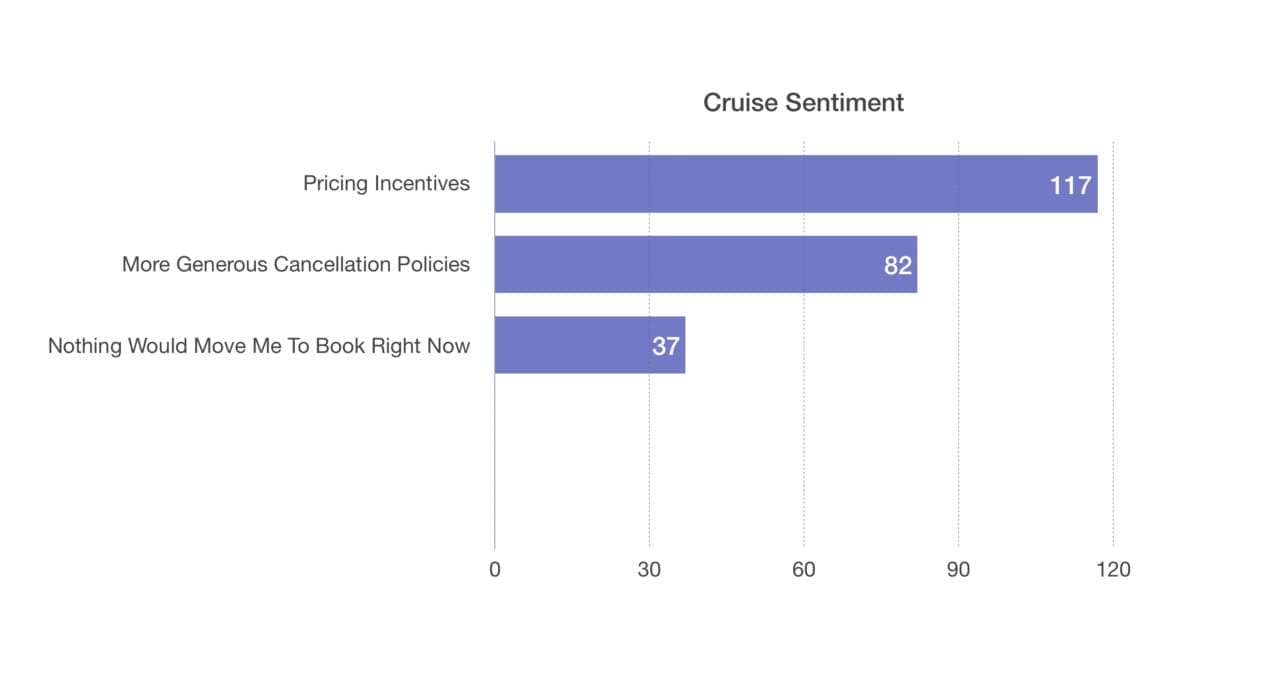This screenshot has width=1280, height=682.
Task: Click the 37 value label
Action: click(x=666, y=347)
